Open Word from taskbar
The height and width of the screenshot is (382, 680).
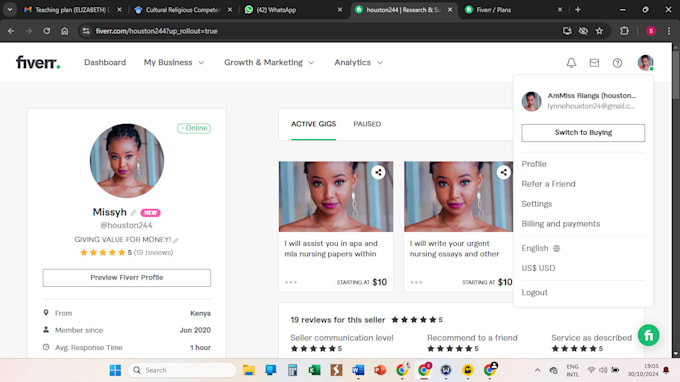point(358,370)
